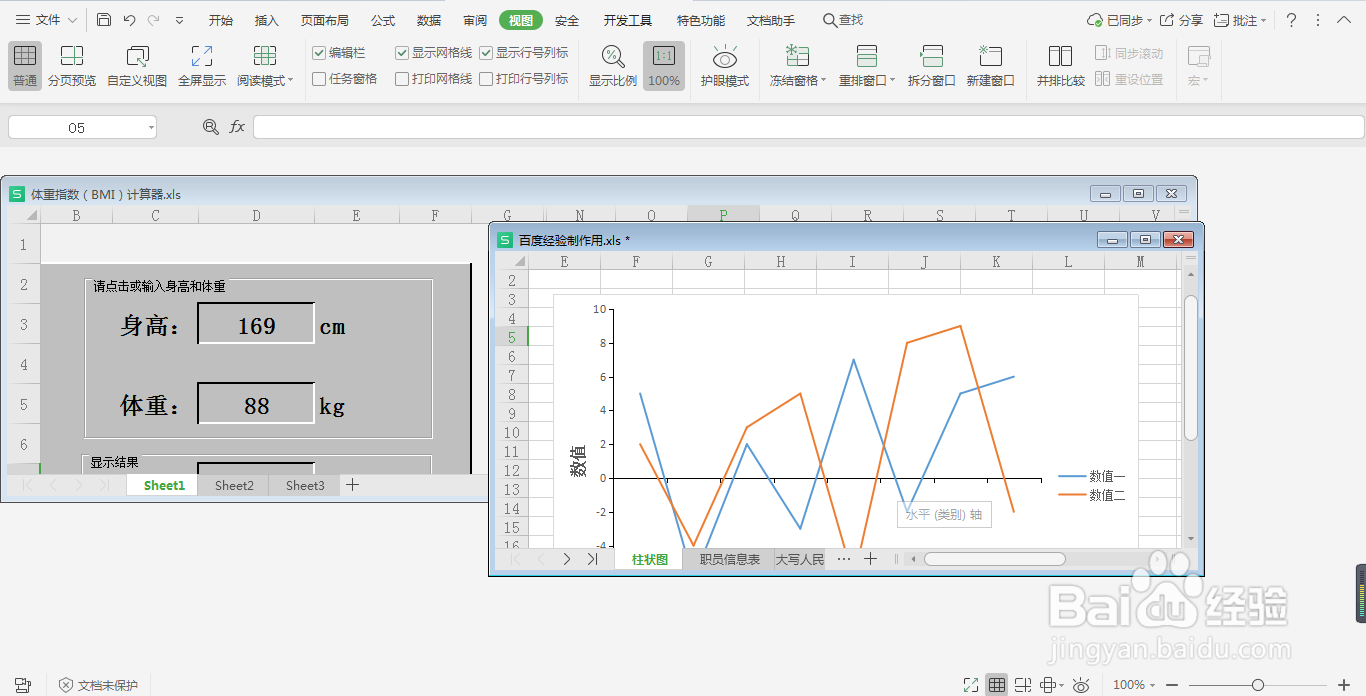Toggle 打印网格线 print gridlines checkbox
Viewport: 1366px width, 696px height.
(x=402, y=79)
